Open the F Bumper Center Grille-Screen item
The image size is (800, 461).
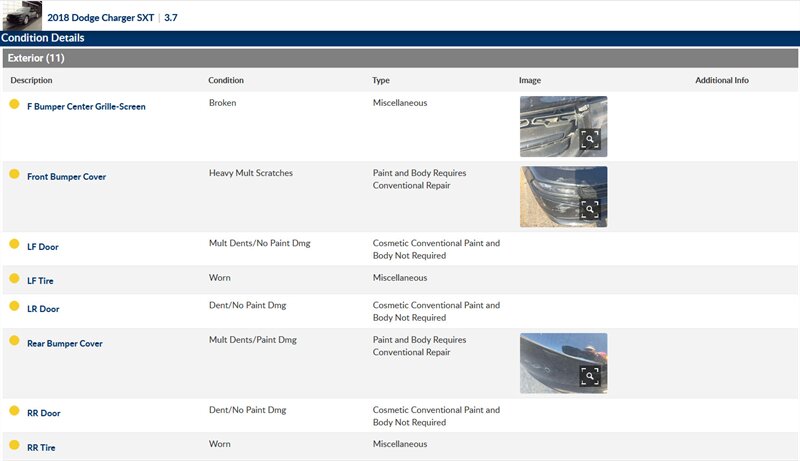[x=86, y=106]
